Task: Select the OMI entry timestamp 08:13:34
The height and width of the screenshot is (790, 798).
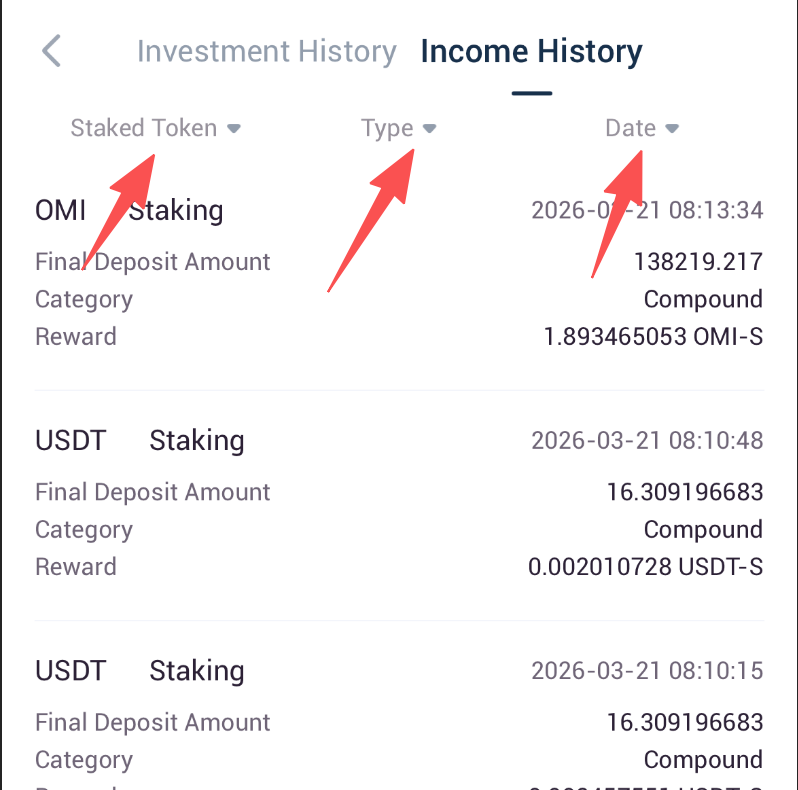Action: pyautogui.click(x=647, y=210)
